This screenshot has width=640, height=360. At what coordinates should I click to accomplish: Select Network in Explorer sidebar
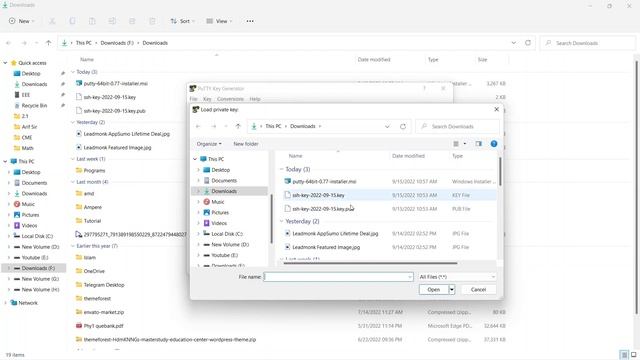point(28,303)
